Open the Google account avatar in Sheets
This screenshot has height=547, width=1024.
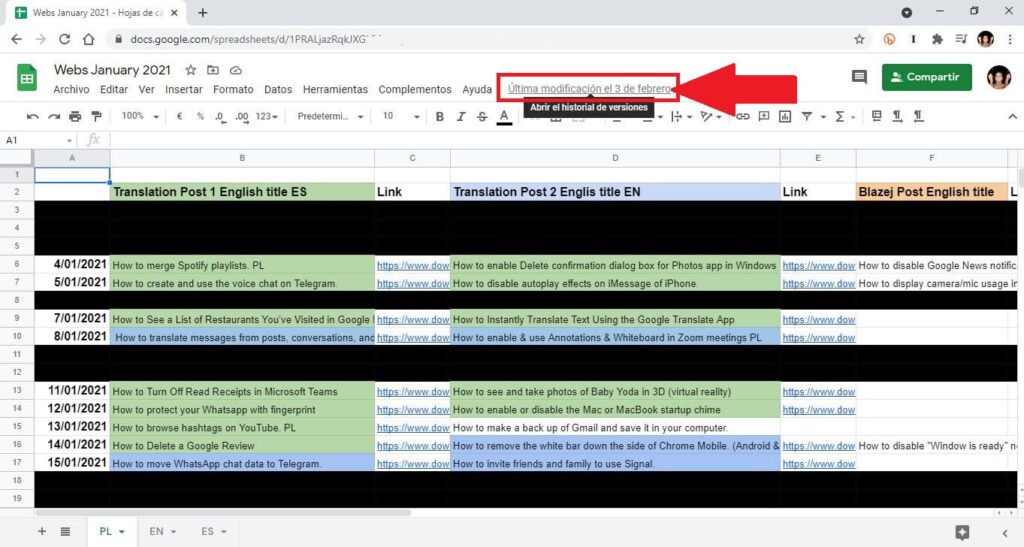(999, 77)
